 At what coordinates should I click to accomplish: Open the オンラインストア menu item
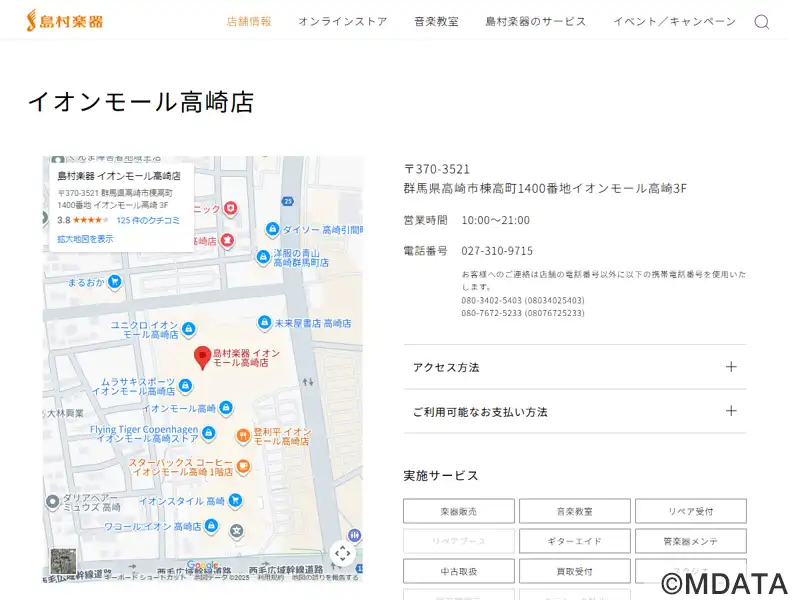(342, 21)
